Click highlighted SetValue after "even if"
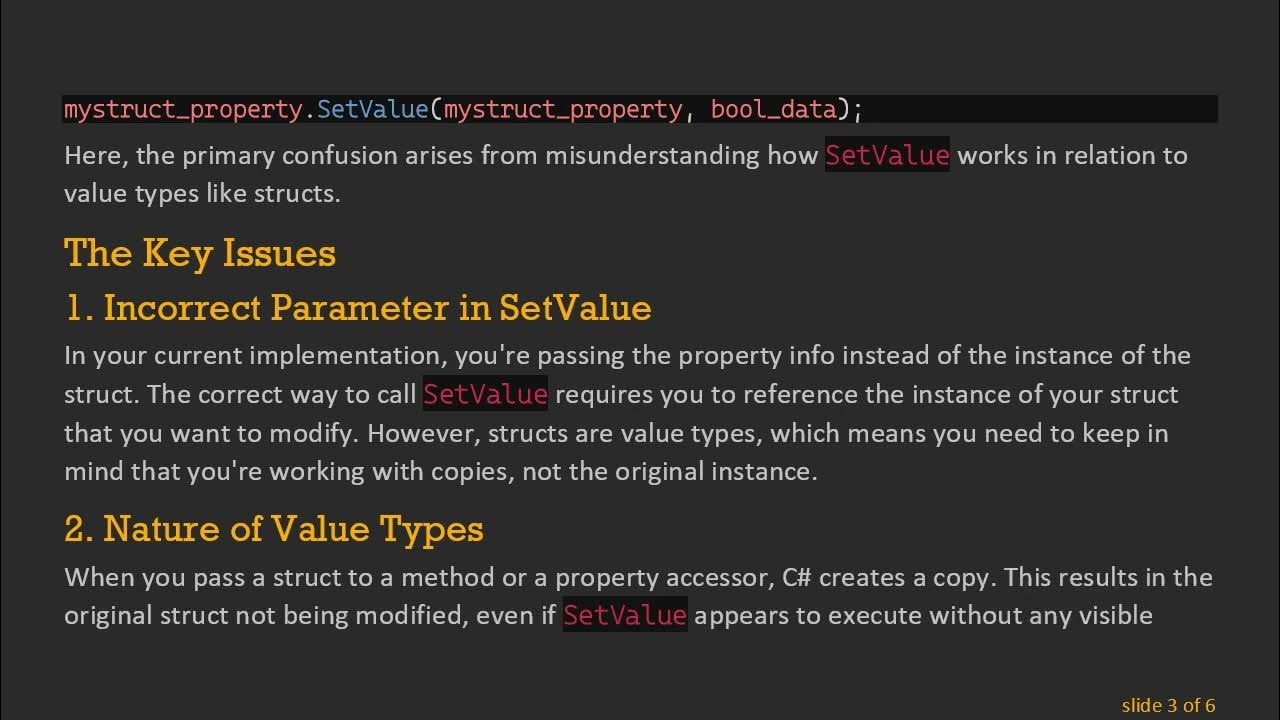Viewport: 1280px width, 720px height. pyautogui.click(x=625, y=615)
